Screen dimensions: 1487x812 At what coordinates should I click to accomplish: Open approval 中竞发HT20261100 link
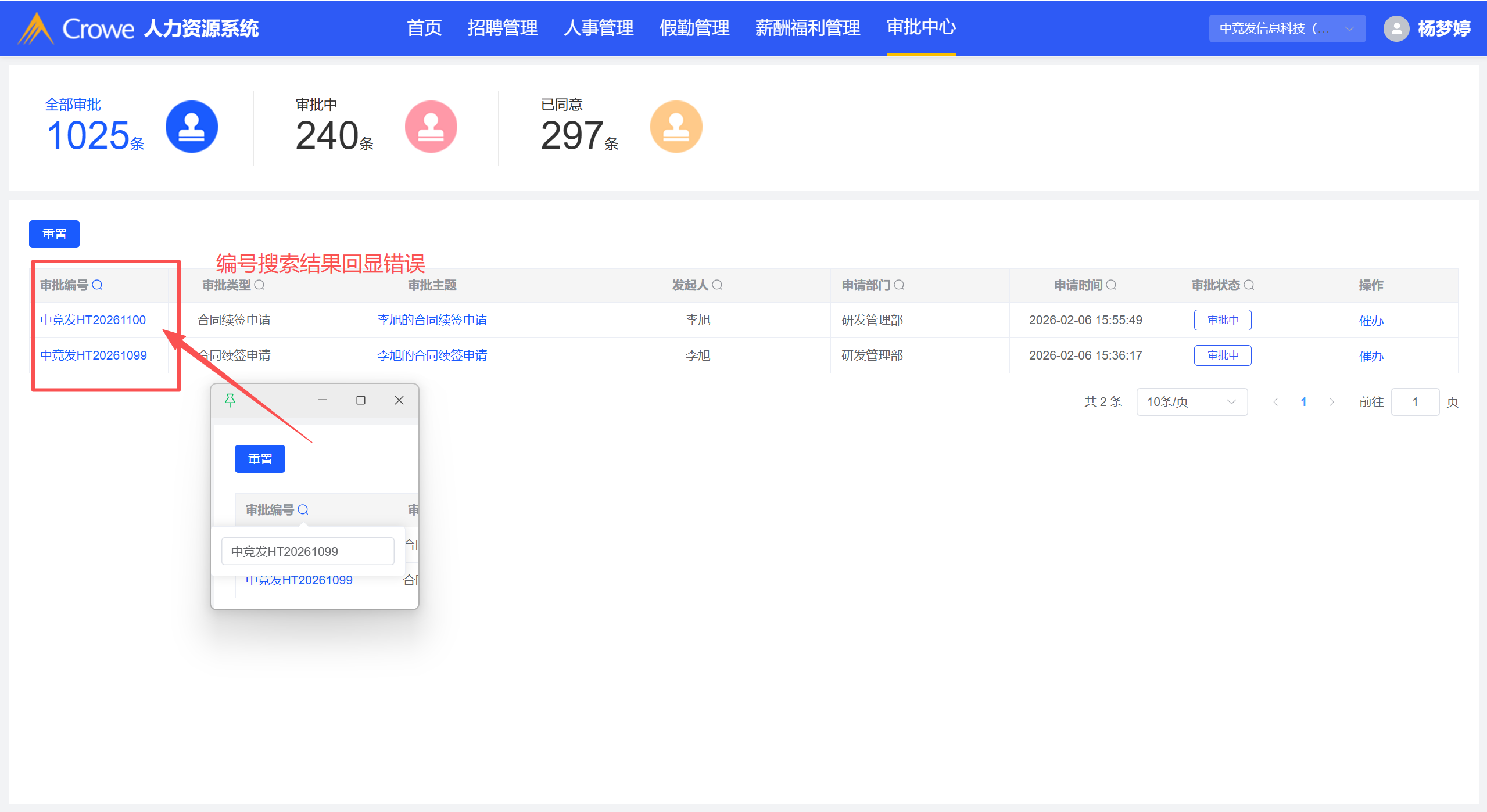[93, 320]
